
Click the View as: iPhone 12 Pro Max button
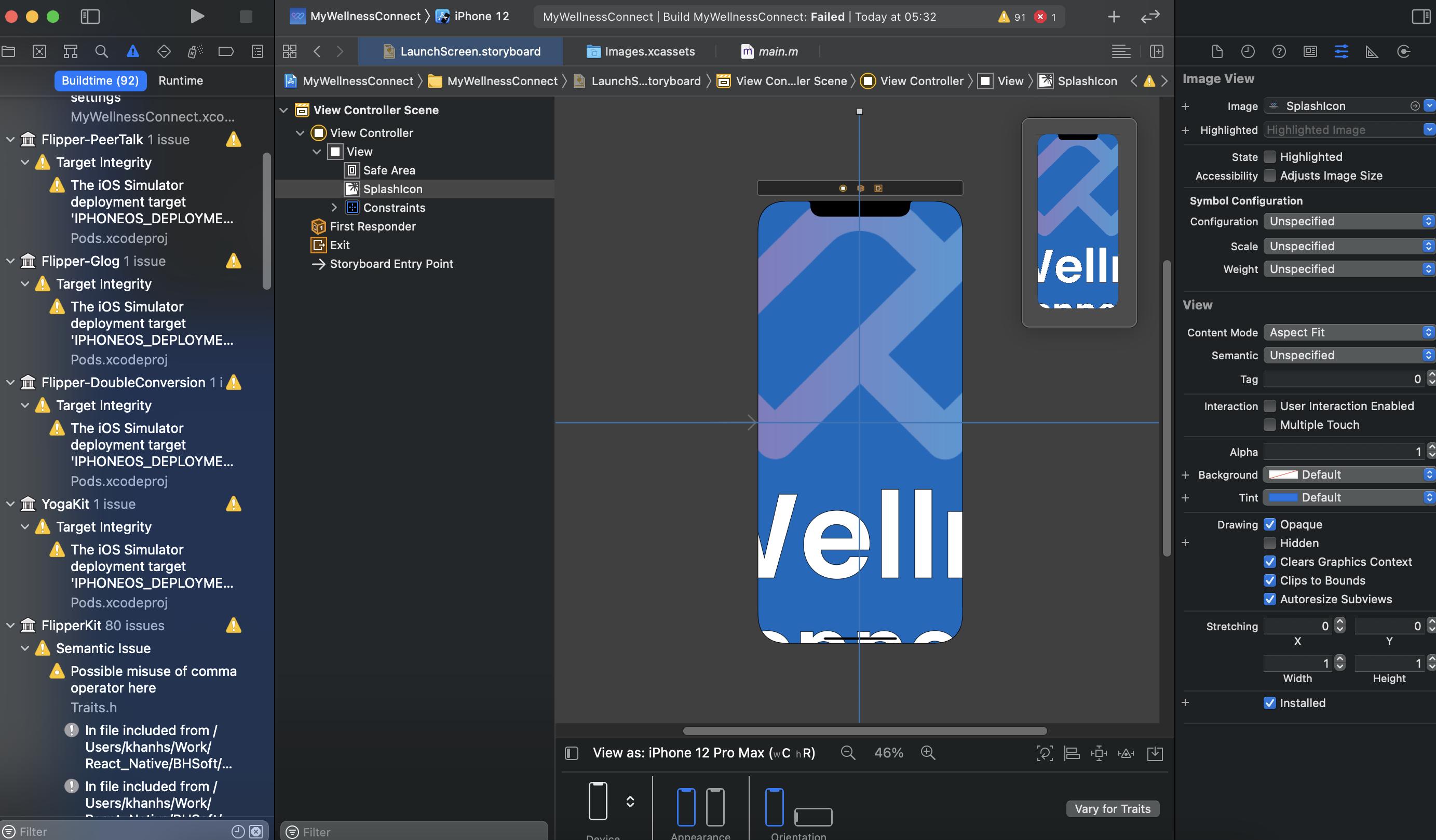pyautogui.click(x=704, y=753)
